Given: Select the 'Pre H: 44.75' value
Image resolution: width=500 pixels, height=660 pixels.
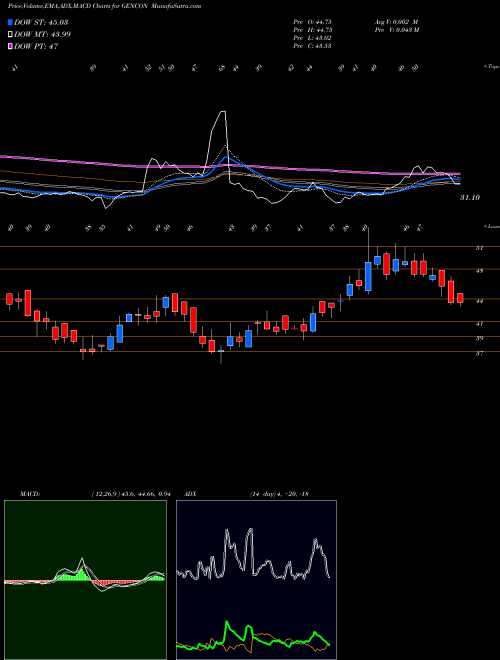Looking at the screenshot, I should pyautogui.click(x=313, y=30).
